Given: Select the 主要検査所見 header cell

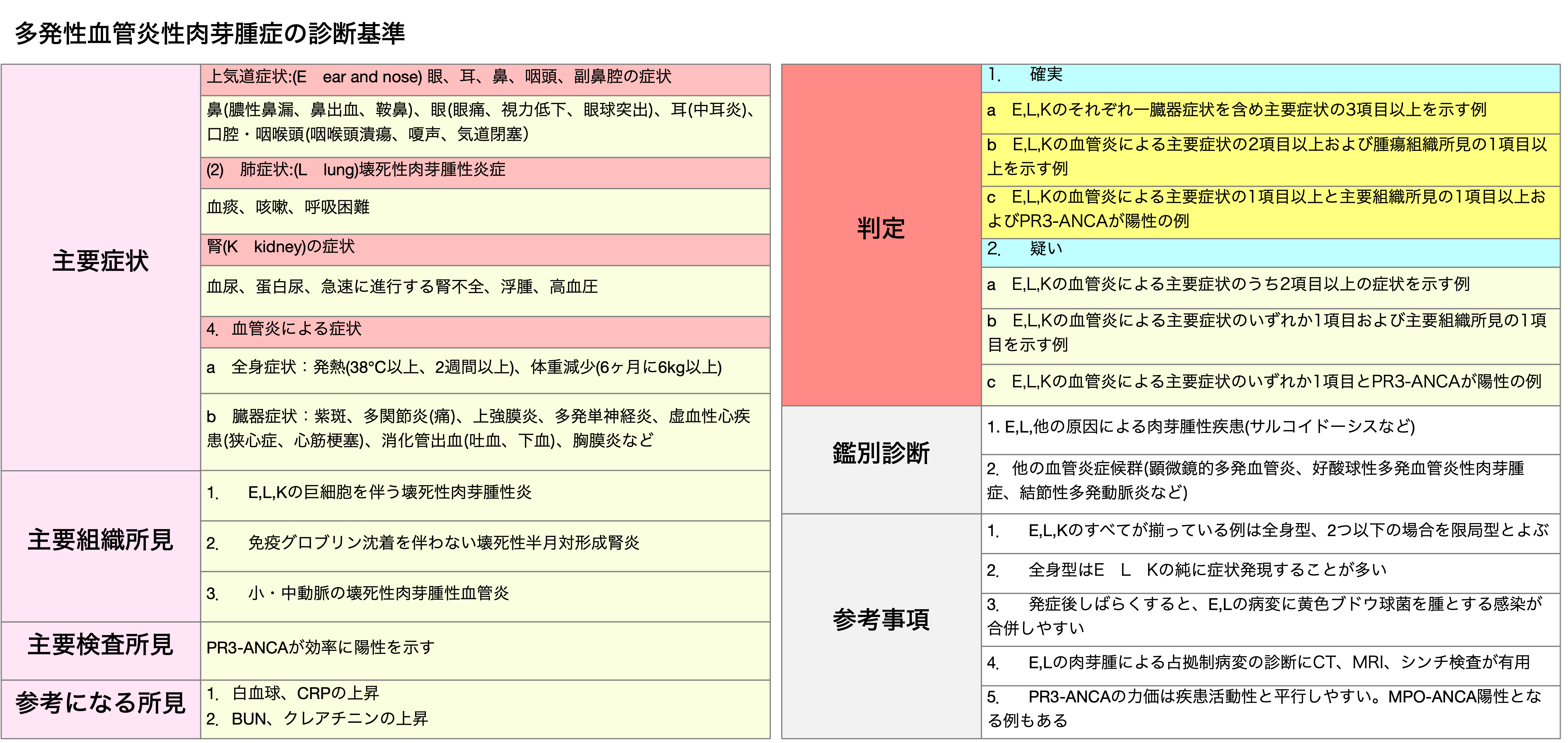Looking at the screenshot, I should (x=101, y=651).
